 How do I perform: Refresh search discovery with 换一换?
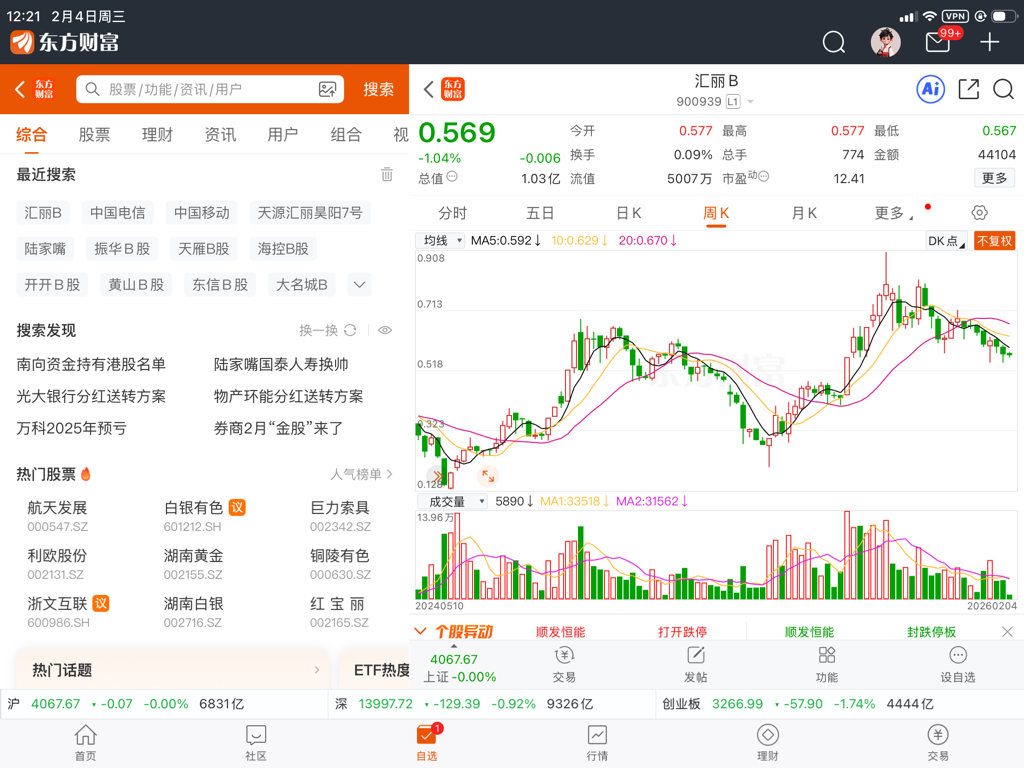point(328,330)
